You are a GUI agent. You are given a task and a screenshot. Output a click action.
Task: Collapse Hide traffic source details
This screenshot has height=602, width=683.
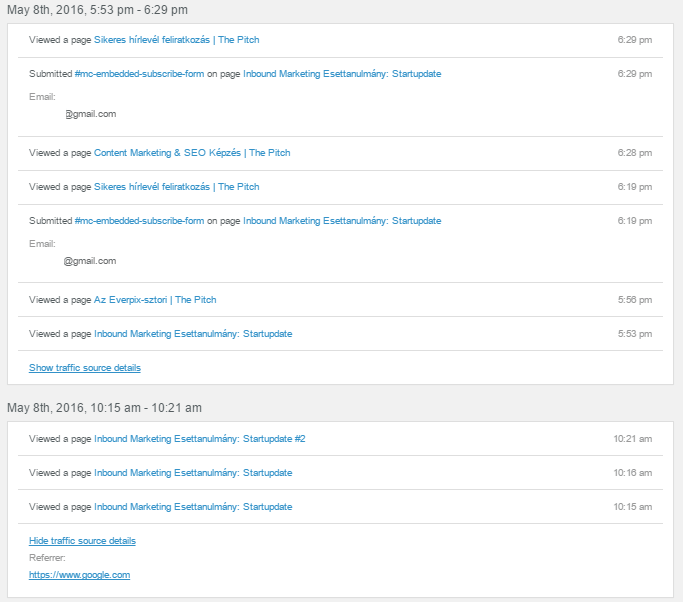click(82, 541)
